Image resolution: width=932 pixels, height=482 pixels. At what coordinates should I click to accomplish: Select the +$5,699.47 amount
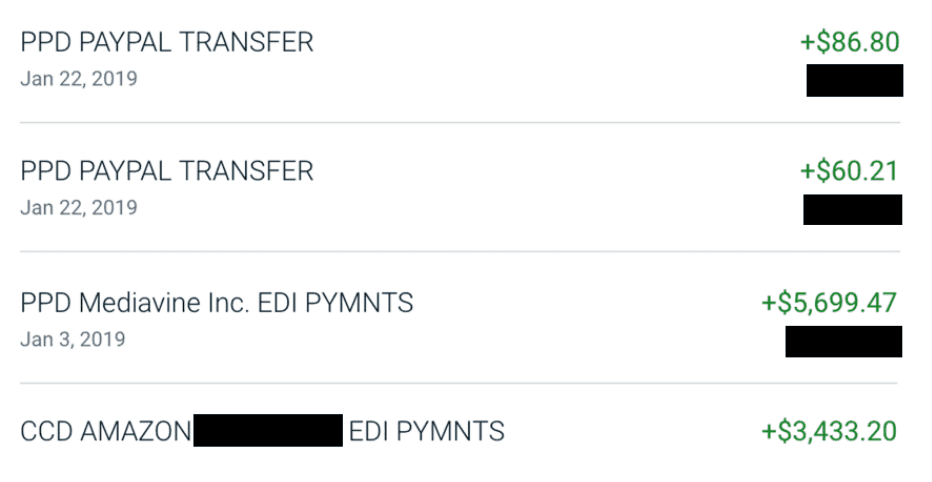(829, 303)
